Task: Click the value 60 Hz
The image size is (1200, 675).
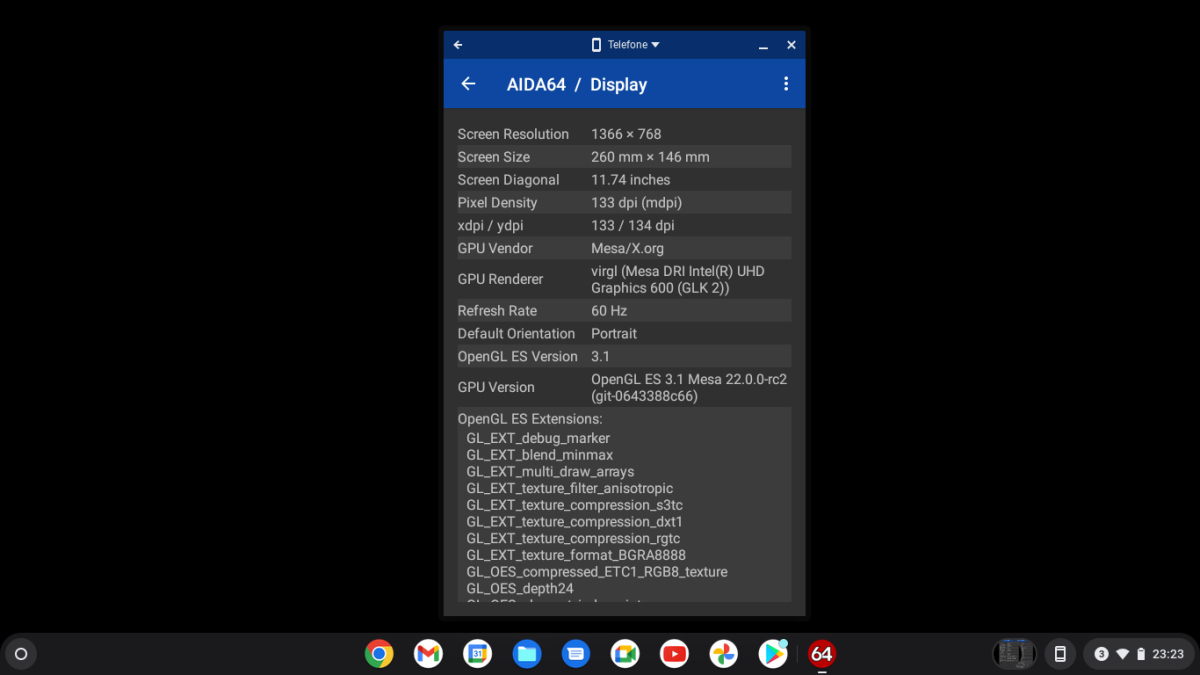Action: pyautogui.click(x=609, y=311)
